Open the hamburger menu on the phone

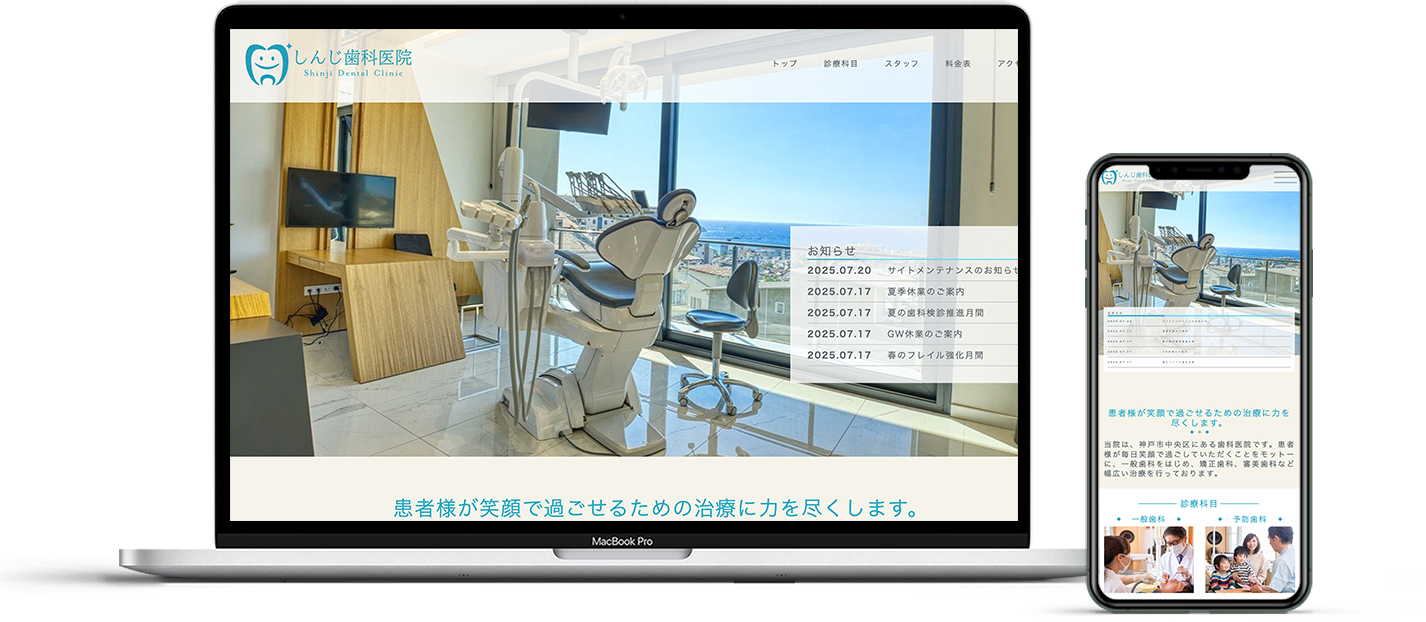pyautogui.click(x=1284, y=178)
